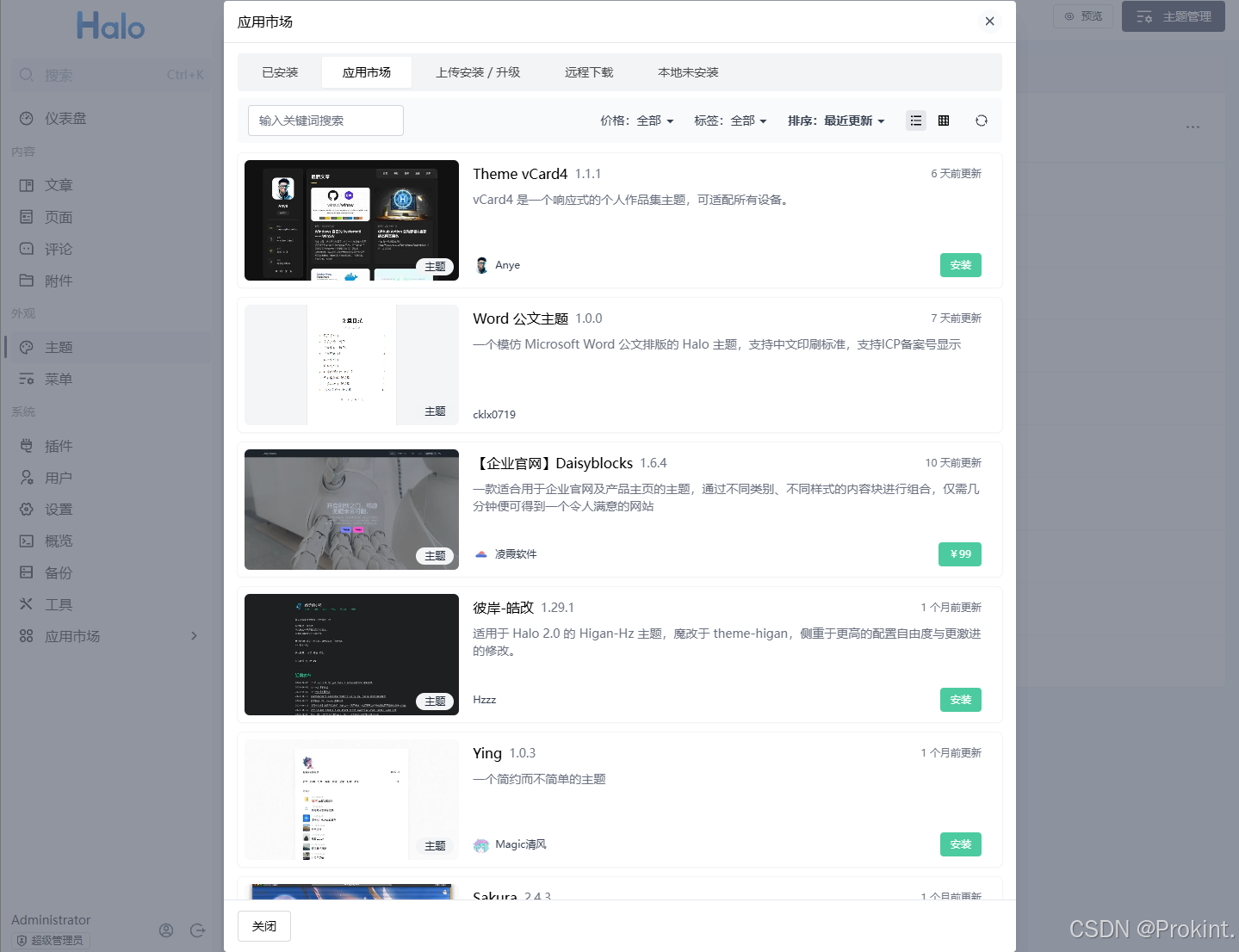This screenshot has height=952, width=1239.
Task: Click the search magnifier icon in sidebar
Action: (x=27, y=75)
